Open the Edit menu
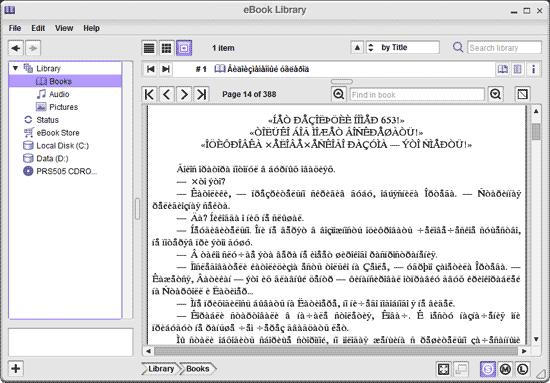The image size is (550, 383). 38,28
